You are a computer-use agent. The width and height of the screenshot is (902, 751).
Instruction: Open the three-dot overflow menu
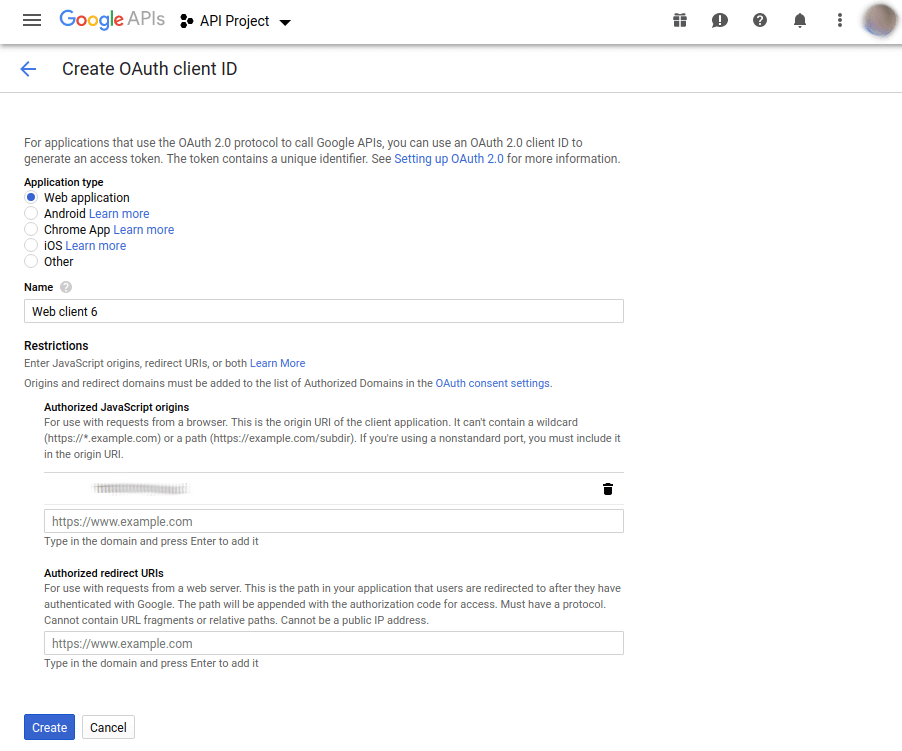tap(839, 20)
